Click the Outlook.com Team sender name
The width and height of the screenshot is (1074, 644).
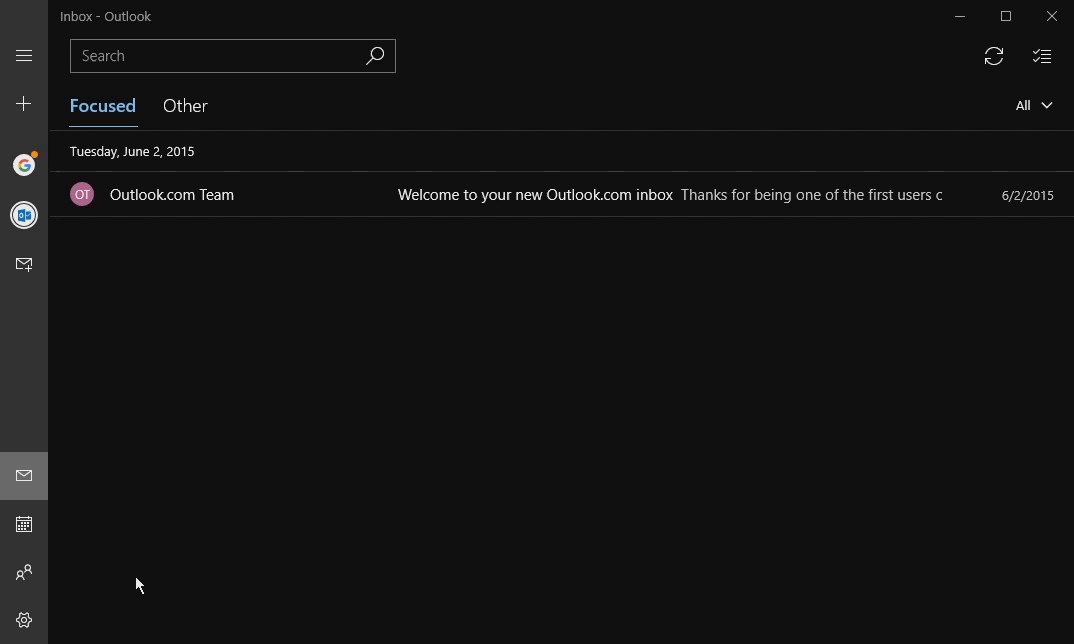click(172, 195)
